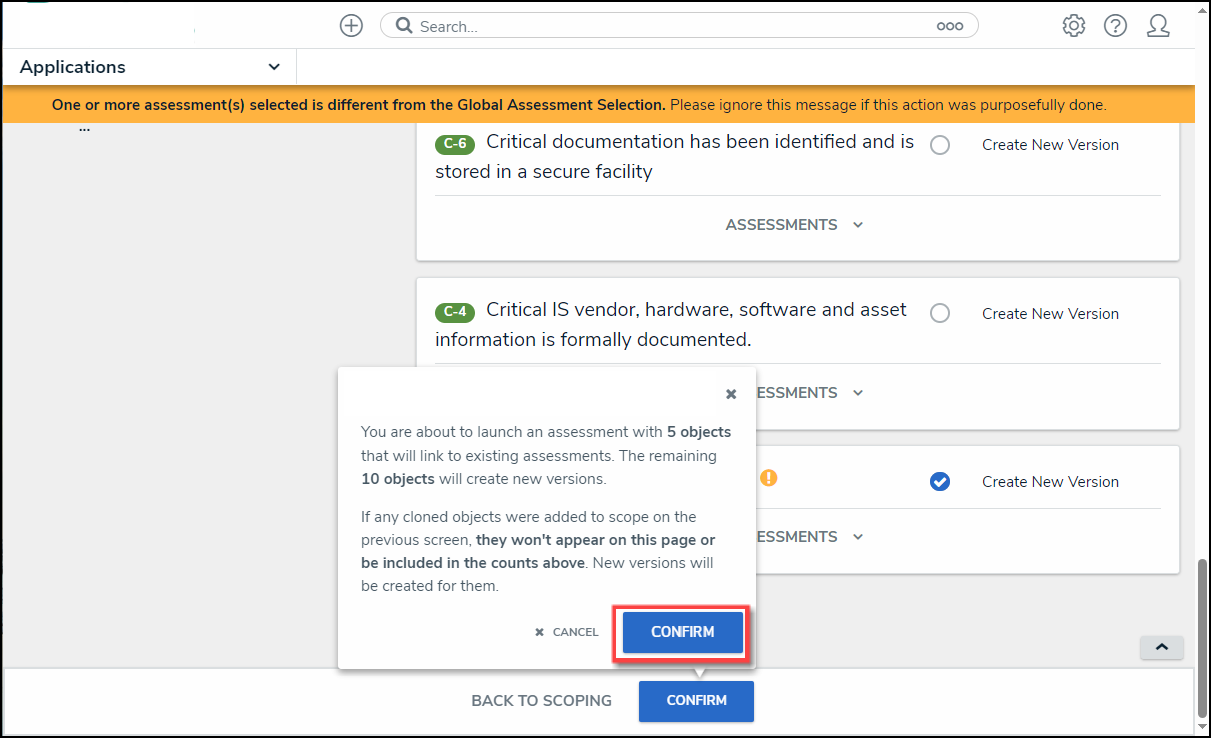Click the C-6 control badge
The image size is (1211, 738).
pos(455,144)
